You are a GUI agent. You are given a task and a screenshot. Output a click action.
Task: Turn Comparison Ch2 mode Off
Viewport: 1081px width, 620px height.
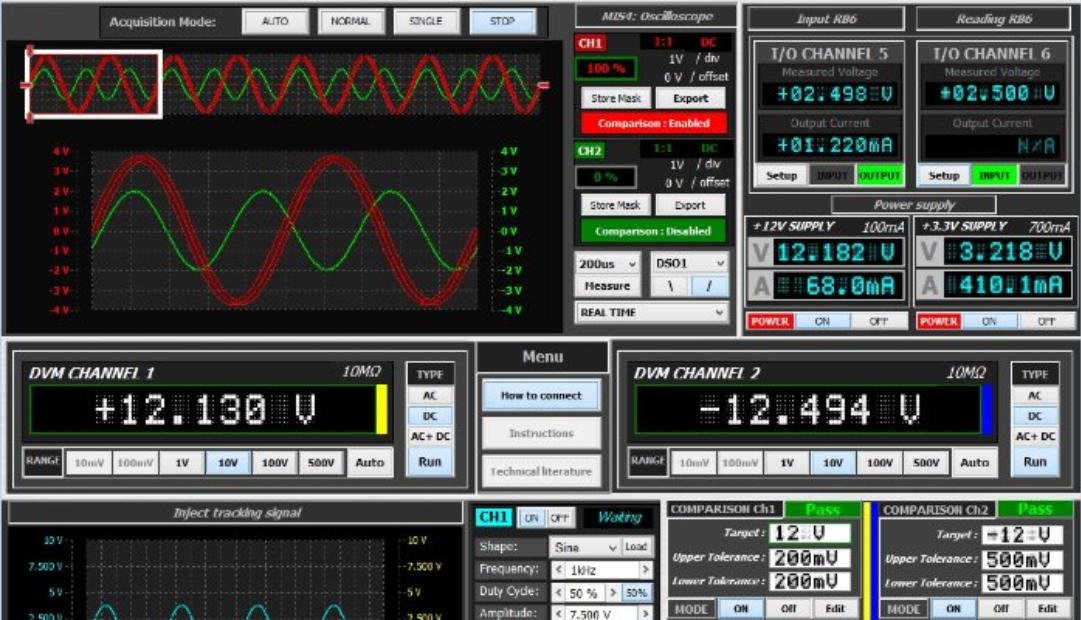pos(1000,608)
